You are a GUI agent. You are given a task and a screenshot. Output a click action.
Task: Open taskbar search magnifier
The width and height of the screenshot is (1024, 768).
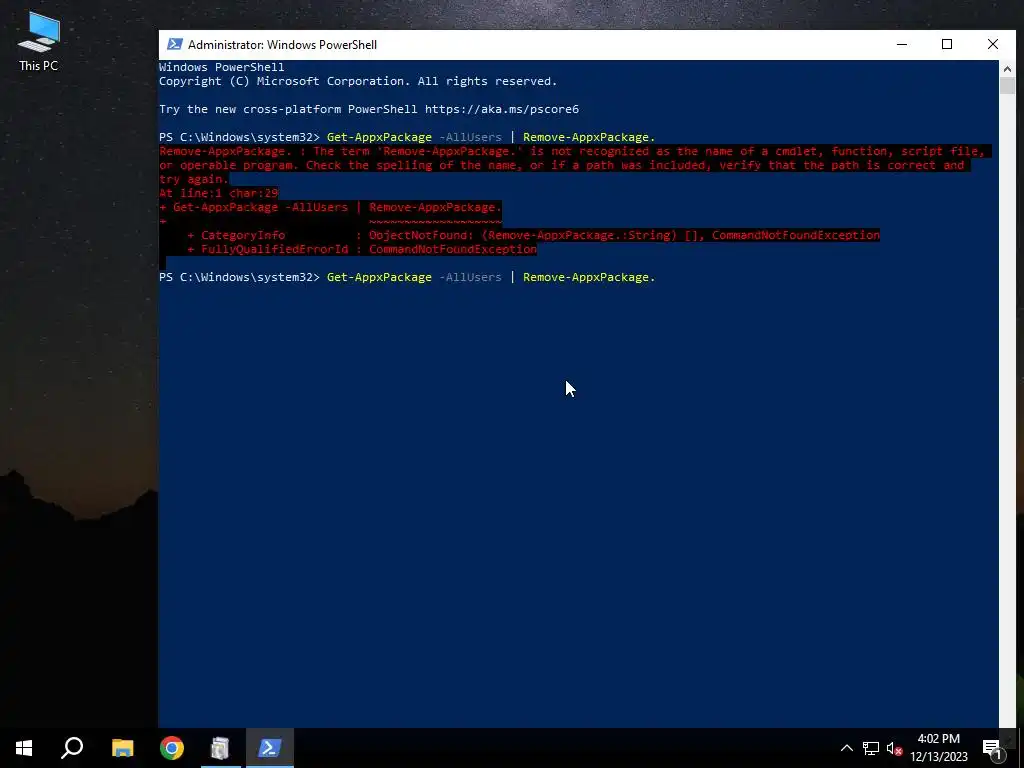[72, 748]
